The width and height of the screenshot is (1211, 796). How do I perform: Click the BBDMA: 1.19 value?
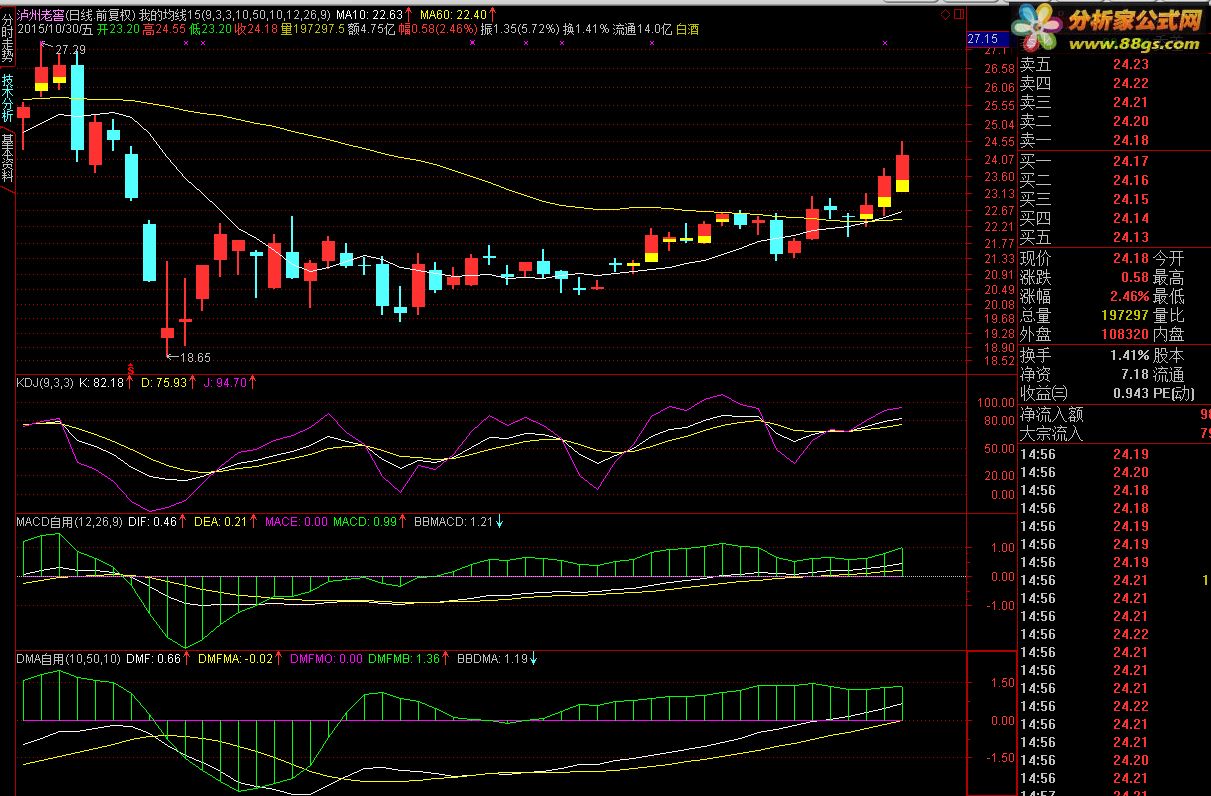(x=491, y=659)
